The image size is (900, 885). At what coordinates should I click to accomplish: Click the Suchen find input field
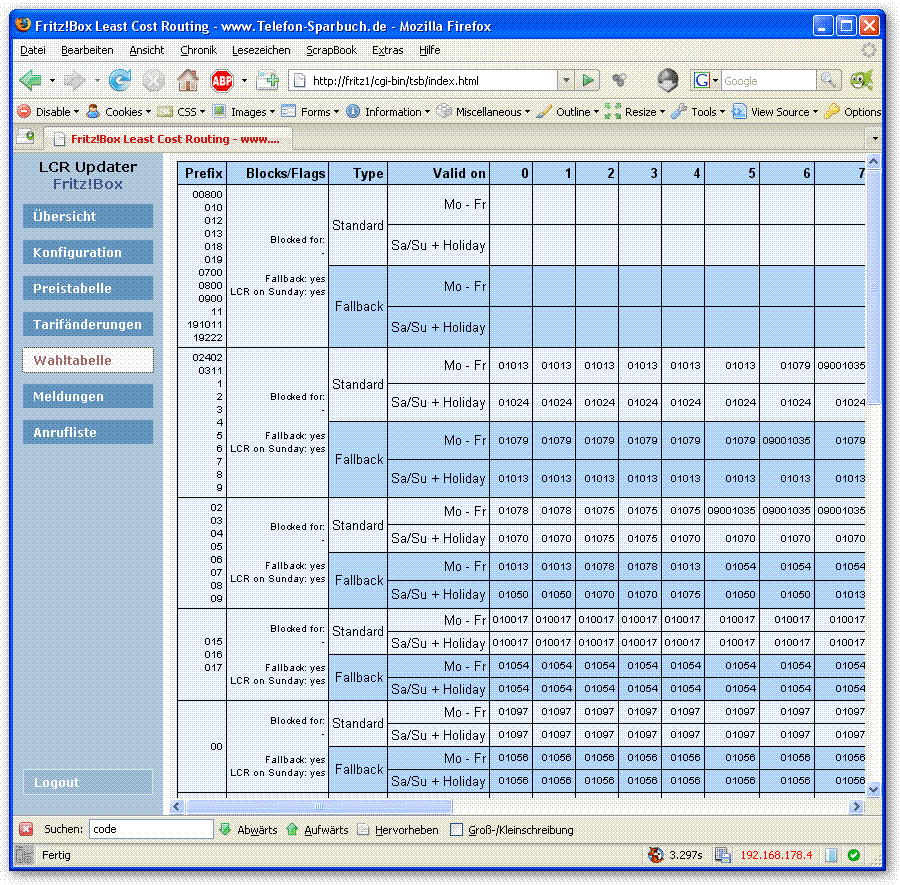tap(151, 829)
